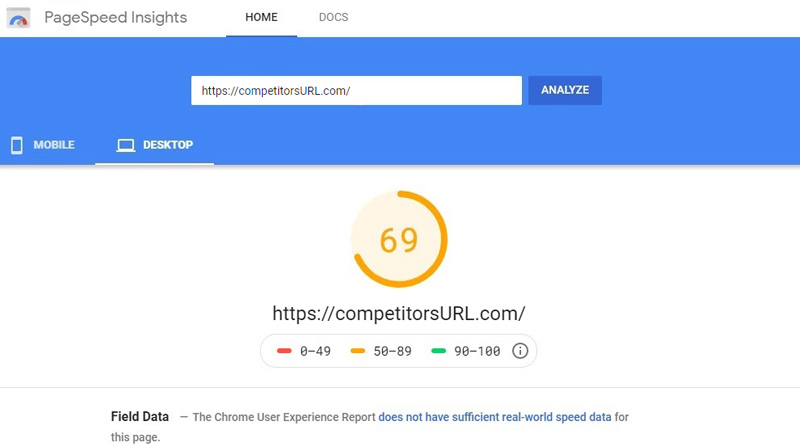Click the red 0-49 legend marker
The height and width of the screenshot is (444, 800).
click(x=284, y=351)
